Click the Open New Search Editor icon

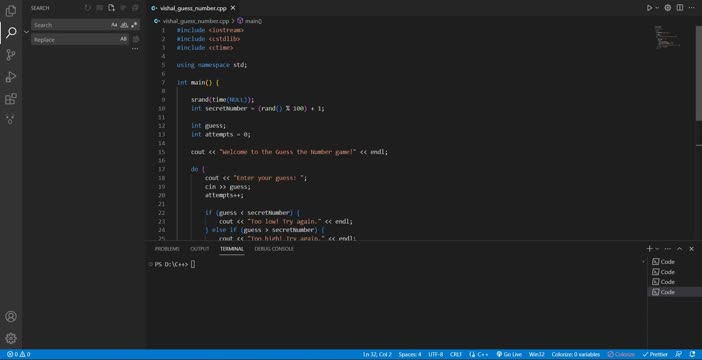pyautogui.click(x=111, y=8)
